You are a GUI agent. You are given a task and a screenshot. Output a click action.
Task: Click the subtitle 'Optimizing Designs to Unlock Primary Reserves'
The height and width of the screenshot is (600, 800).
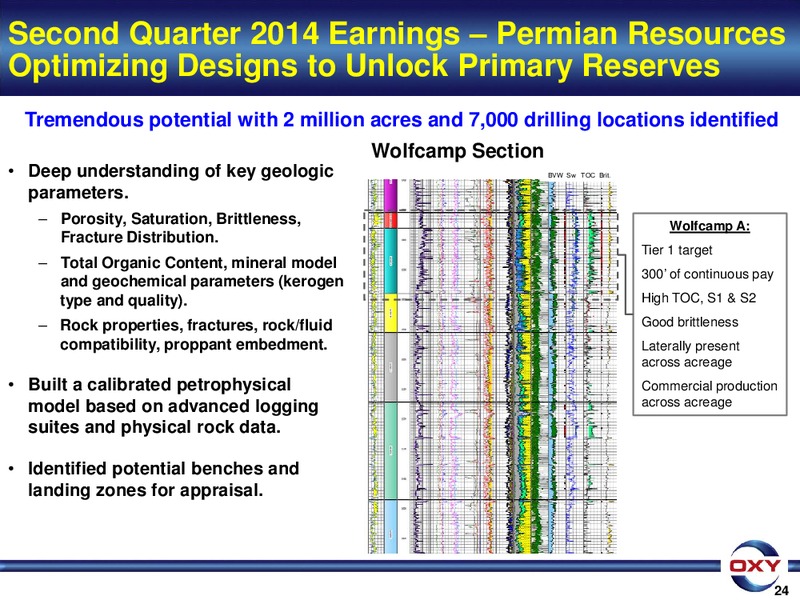point(364,66)
